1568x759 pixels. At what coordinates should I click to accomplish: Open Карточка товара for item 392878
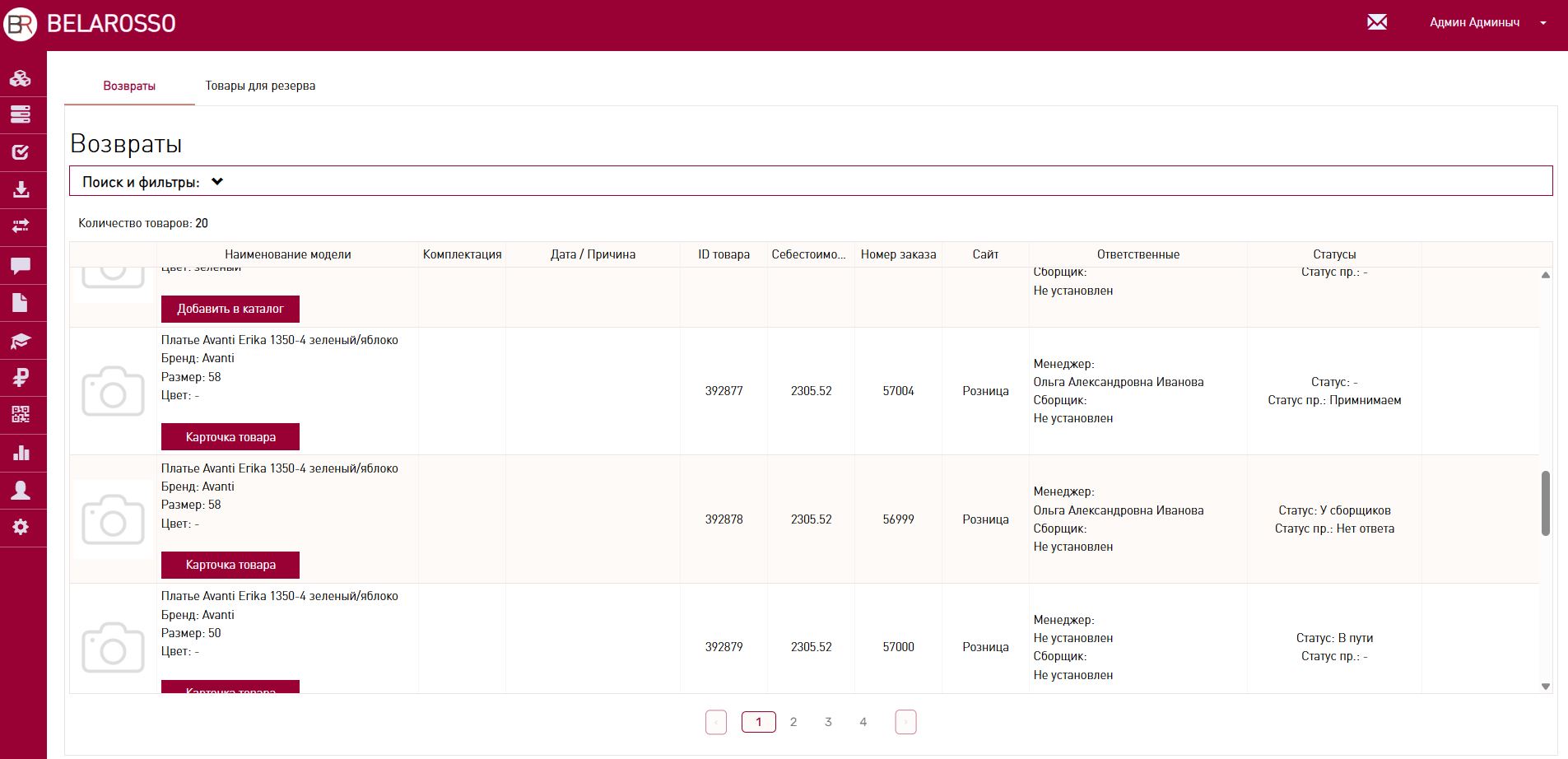coord(230,565)
